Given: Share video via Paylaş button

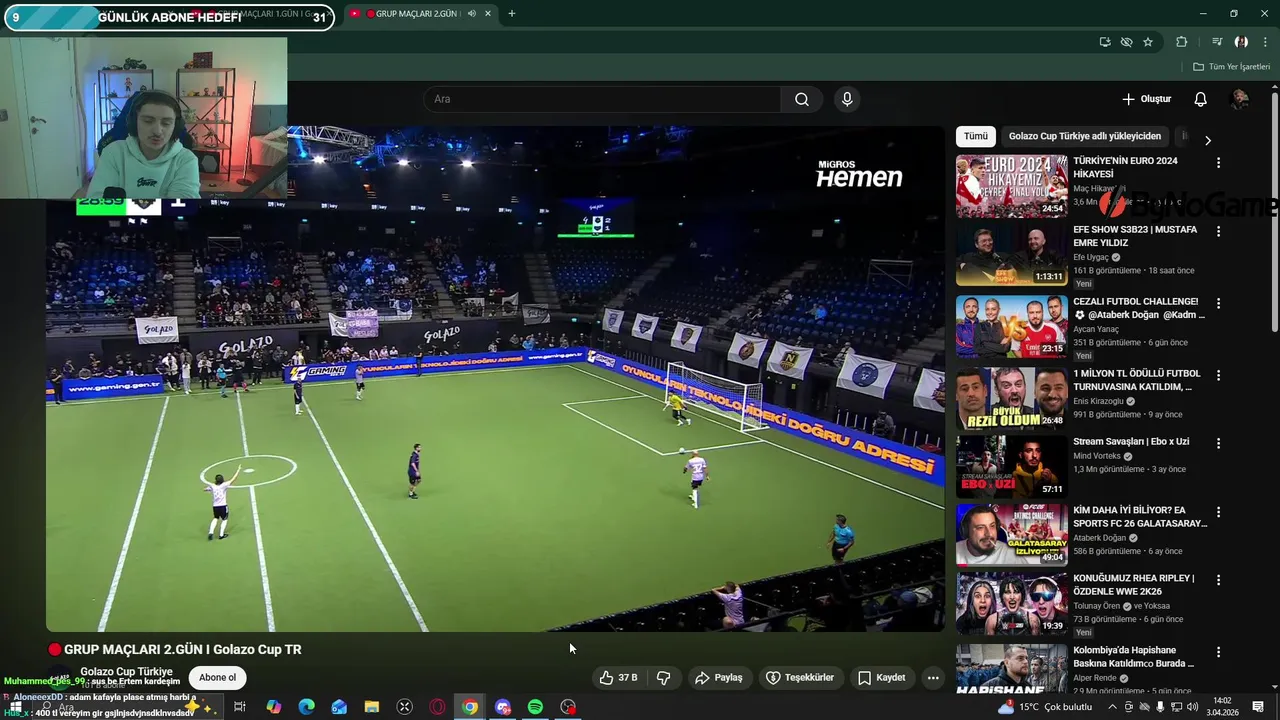Looking at the screenshot, I should [x=719, y=677].
